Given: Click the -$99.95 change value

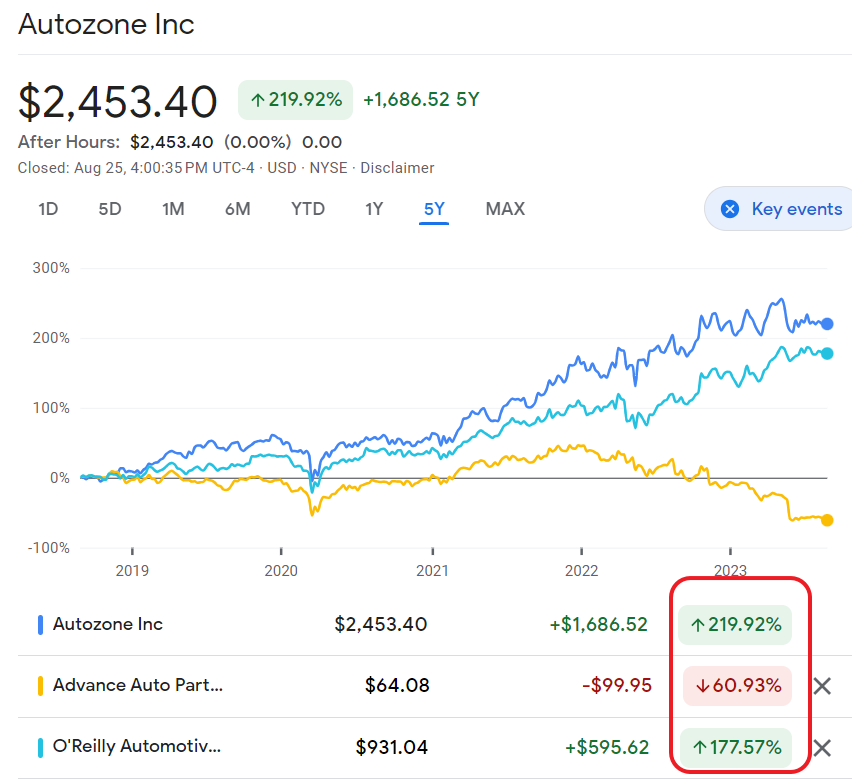Looking at the screenshot, I should pos(617,685).
